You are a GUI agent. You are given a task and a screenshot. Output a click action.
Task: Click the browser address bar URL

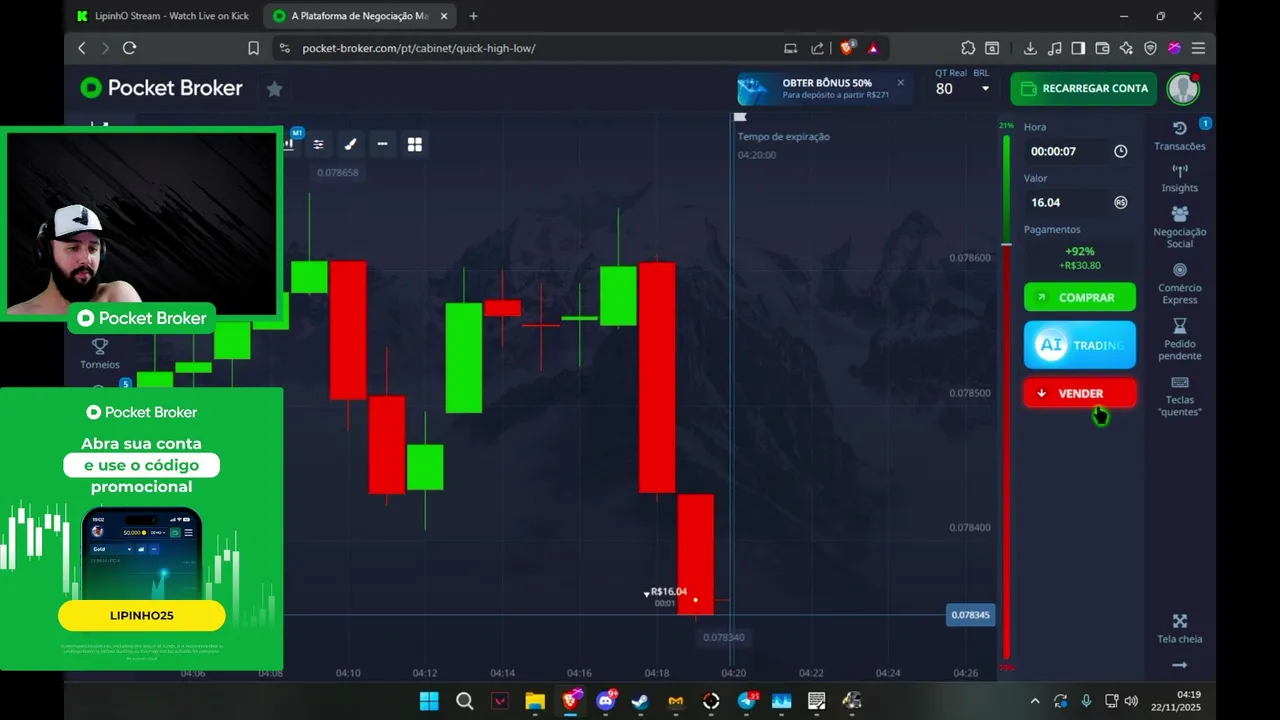click(x=418, y=48)
